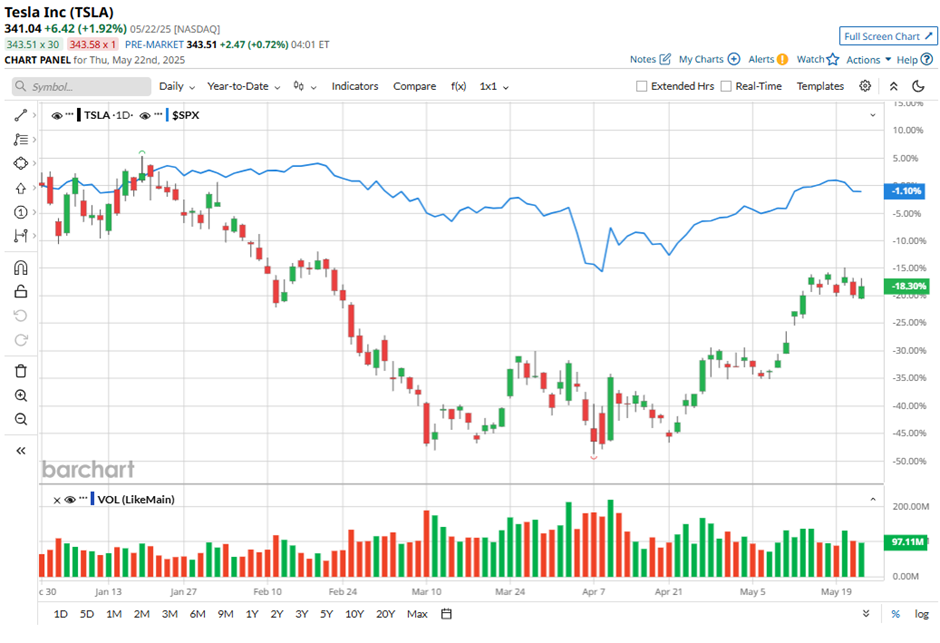
Task: Click the black TSLA color swatch
Action: click(x=79, y=115)
